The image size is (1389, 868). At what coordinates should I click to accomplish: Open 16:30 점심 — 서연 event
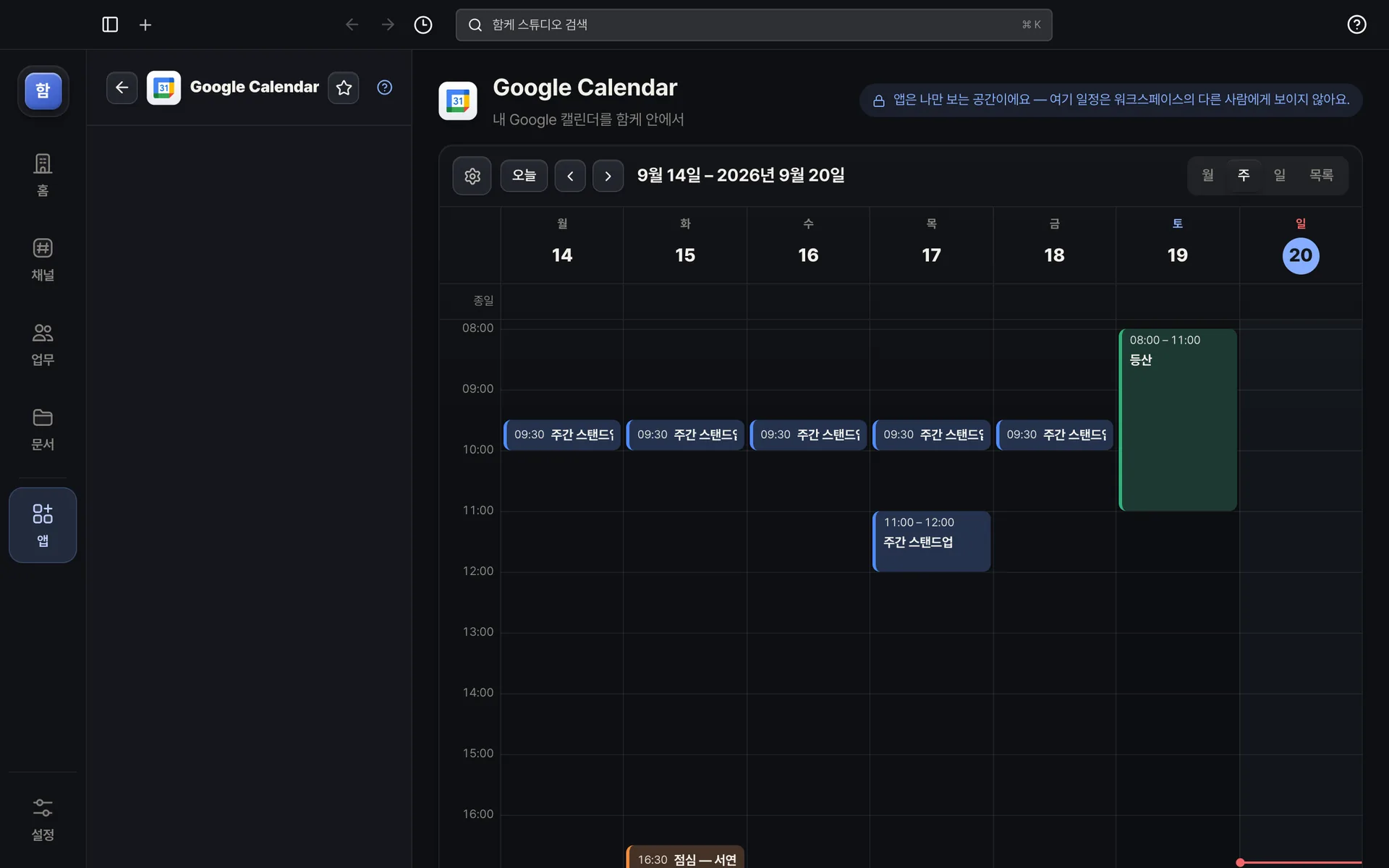coord(685,857)
